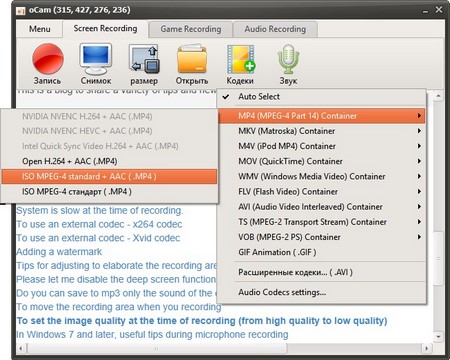Expand TS (MPEG-2 Transport Stream) Container submenu
This screenshot has width=450, height=360.
pos(321,222)
